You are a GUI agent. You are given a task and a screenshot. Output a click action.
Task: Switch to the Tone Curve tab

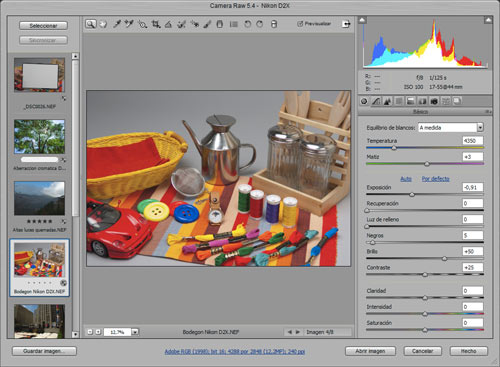pyautogui.click(x=376, y=101)
